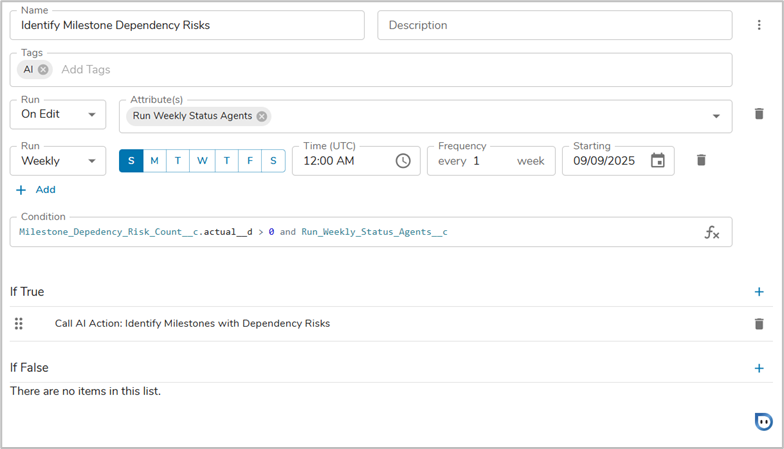This screenshot has height=449, width=784.
Task: Delete the Call AI Action item
Action: 759,324
